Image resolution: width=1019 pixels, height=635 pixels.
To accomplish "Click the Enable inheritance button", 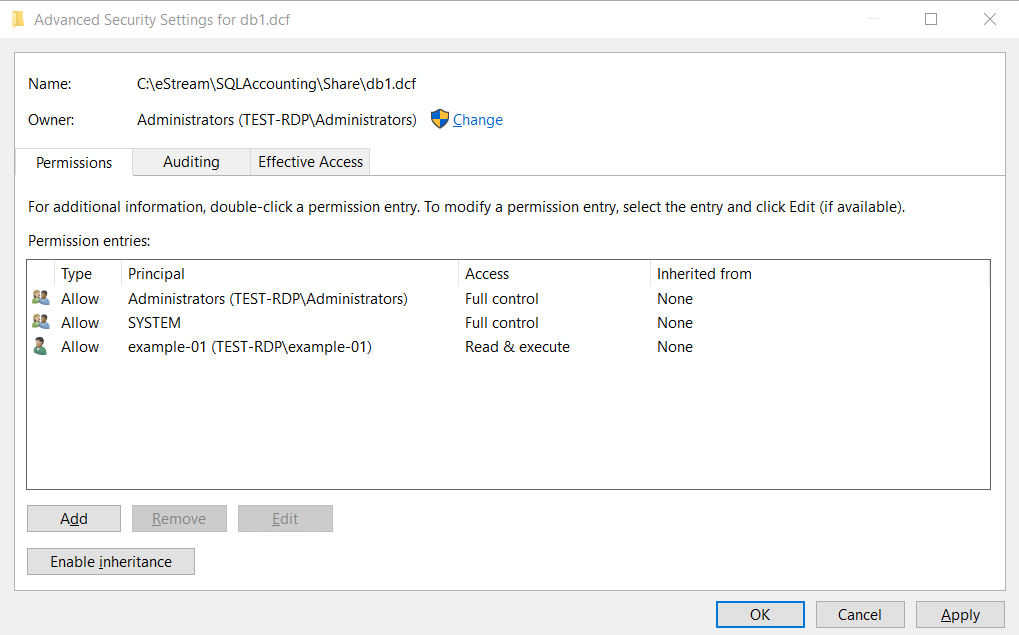I will point(111,562).
